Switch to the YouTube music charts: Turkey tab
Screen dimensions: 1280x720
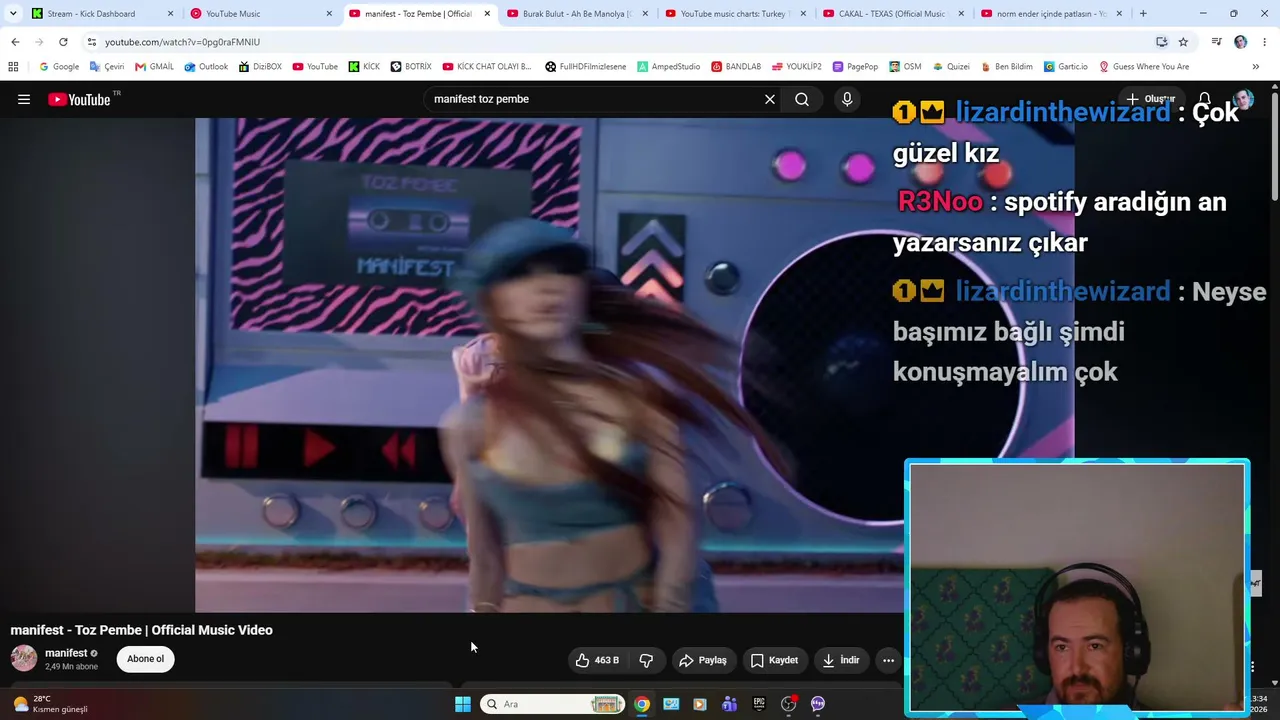pos(736,14)
